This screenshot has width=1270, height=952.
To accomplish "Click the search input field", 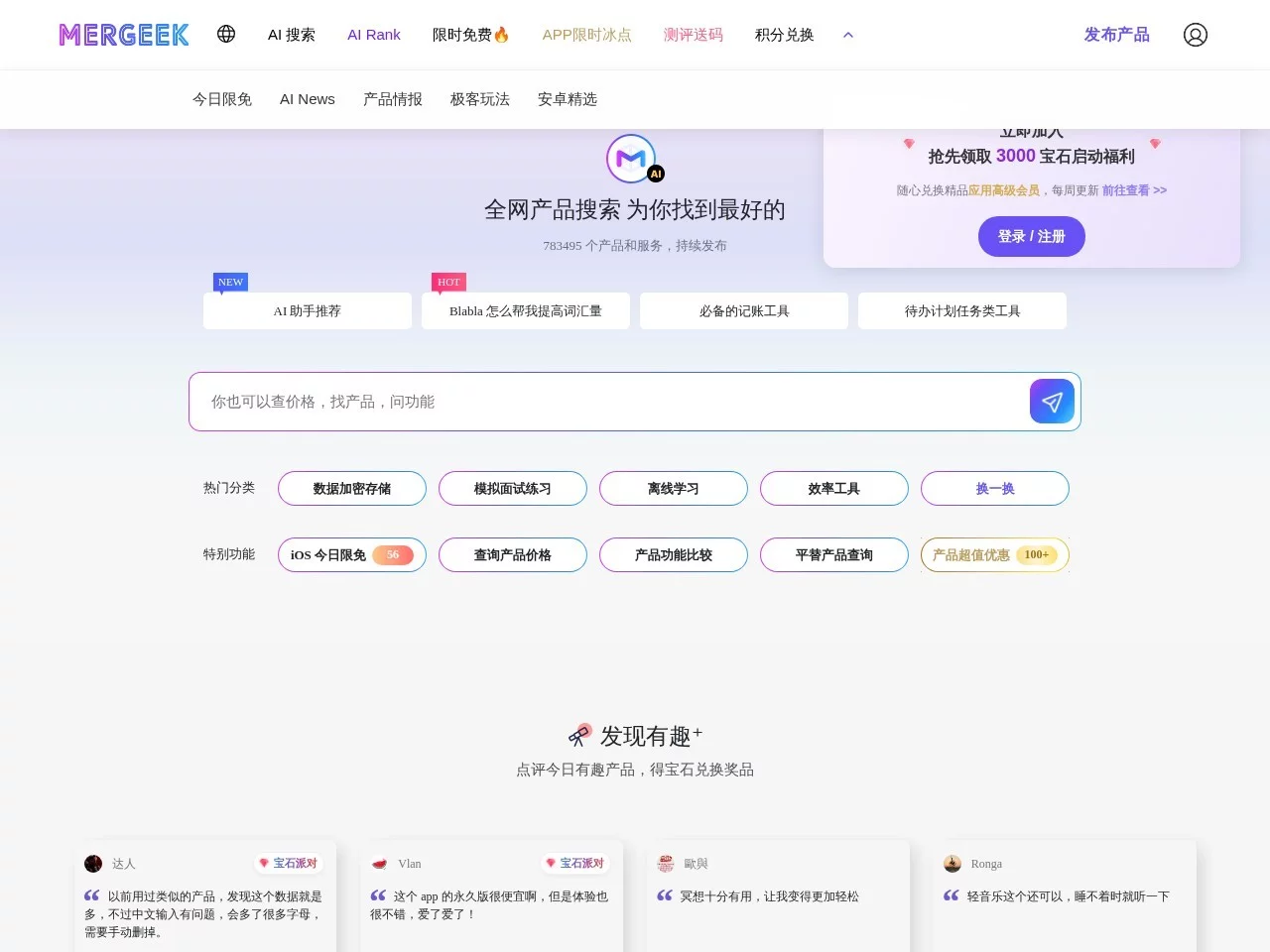I will [x=605, y=402].
